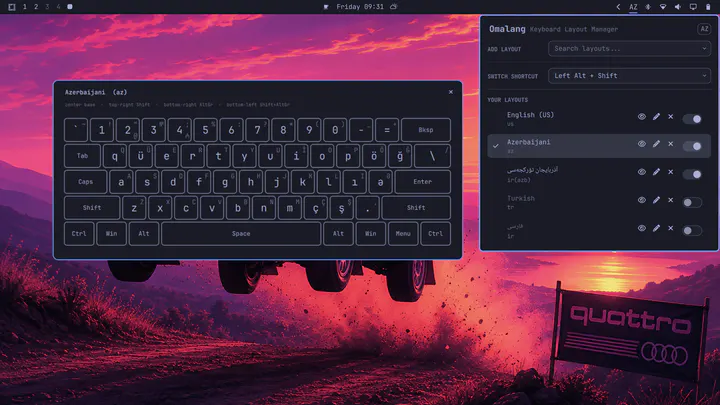Preview the English (US) layout with its eye icon

(641, 117)
